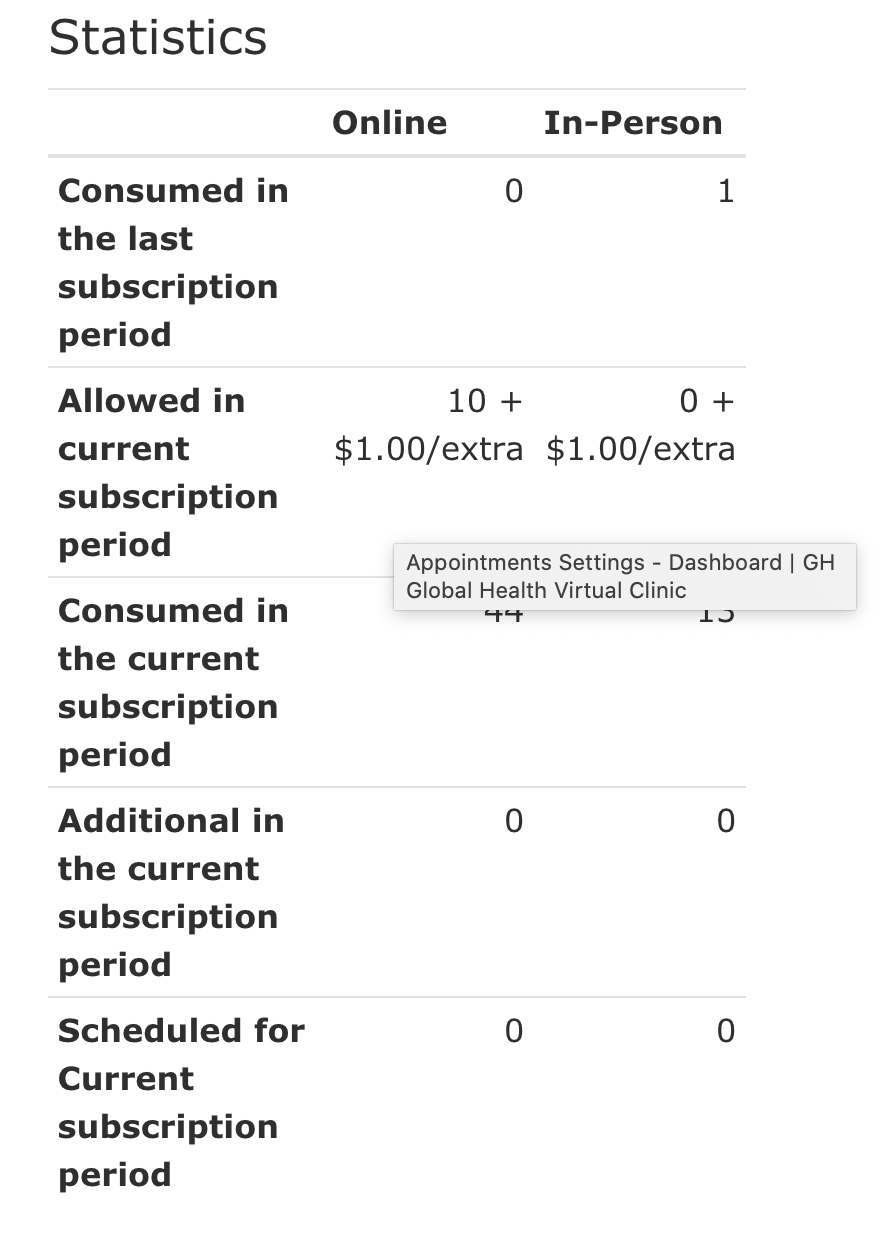Click Online value for last period consumed
This screenshot has height=1242, width=880.
point(513,191)
